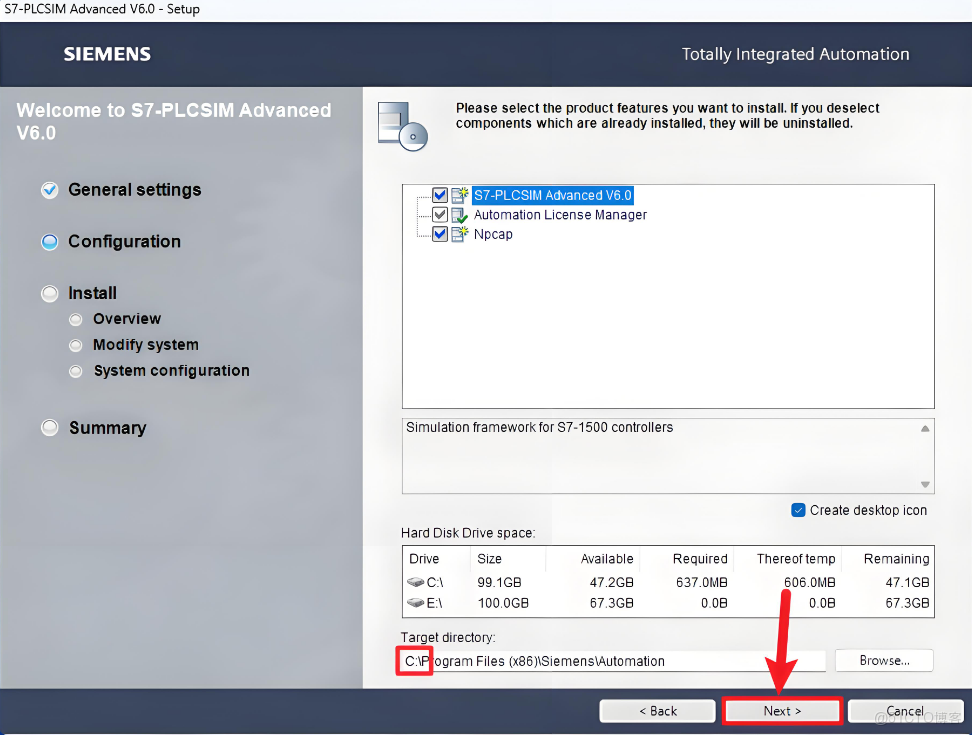Viewport: 972px width, 735px height.
Task: Open the Modify system step label
Action: [x=146, y=345]
